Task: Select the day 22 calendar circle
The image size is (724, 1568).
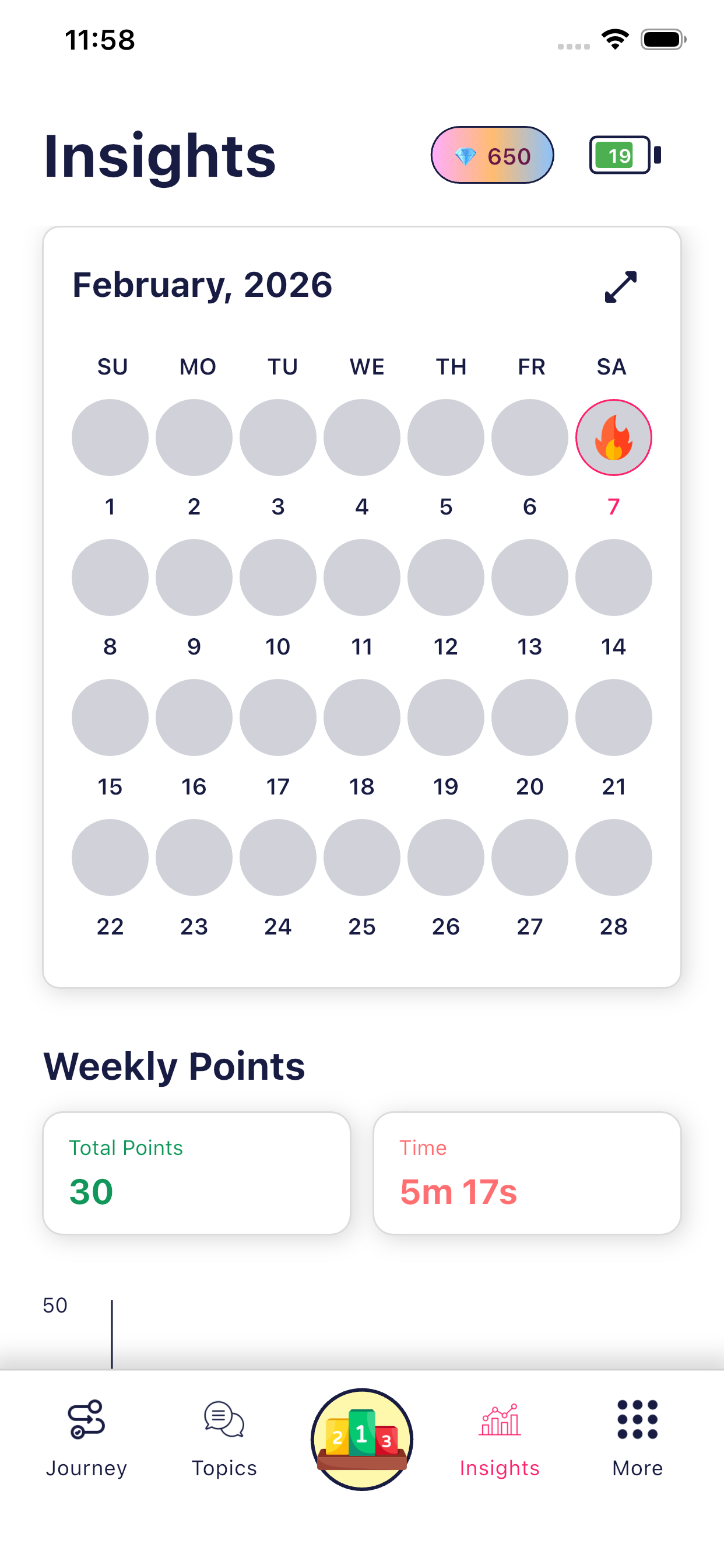Action: 110,857
